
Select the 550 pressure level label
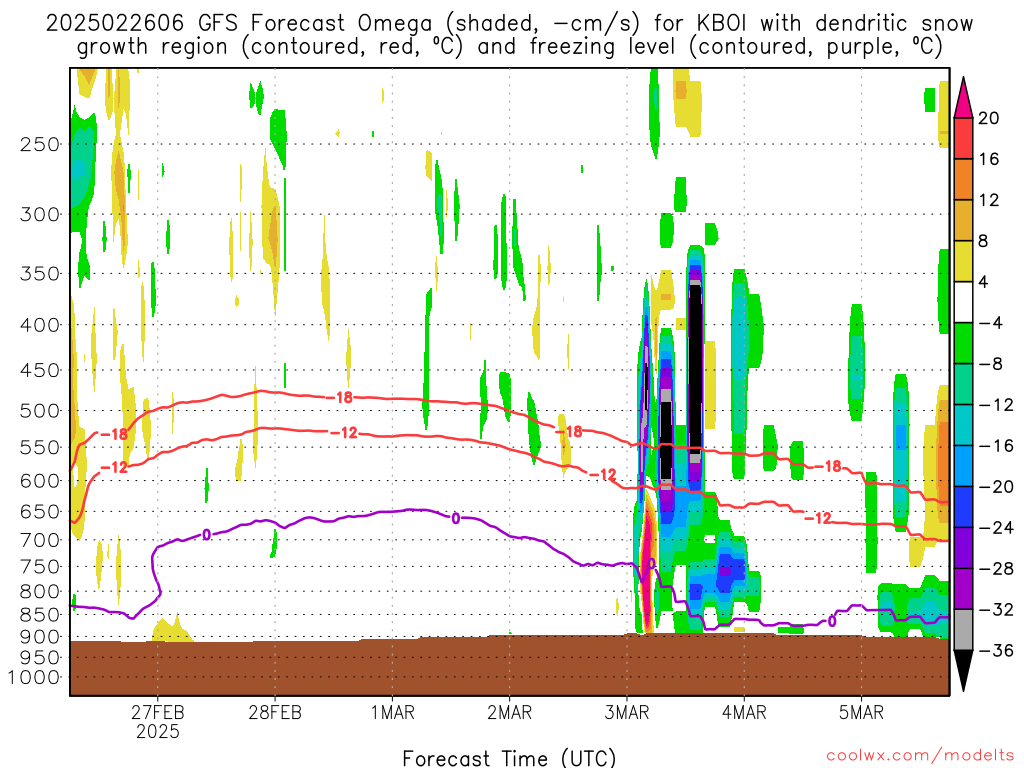(40, 447)
